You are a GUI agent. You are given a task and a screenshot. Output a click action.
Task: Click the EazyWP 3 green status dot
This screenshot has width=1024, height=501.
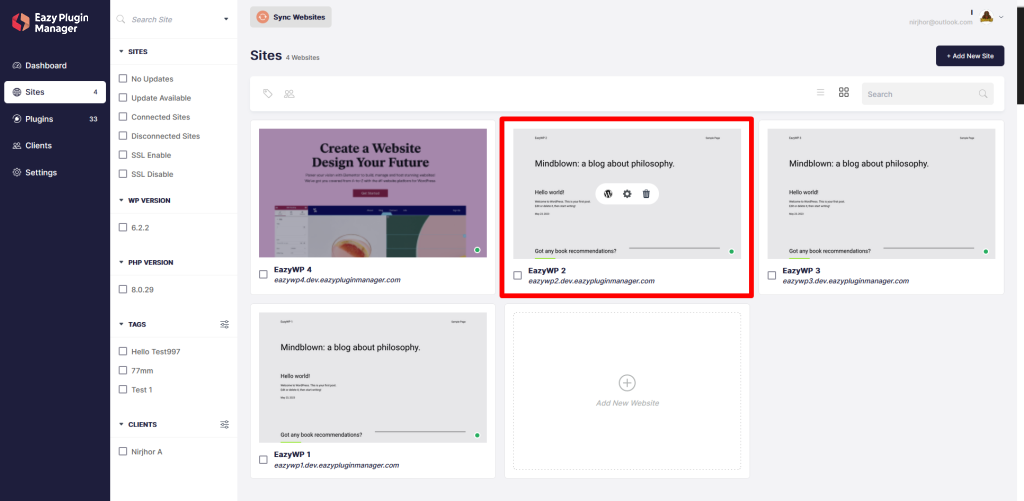(985, 251)
